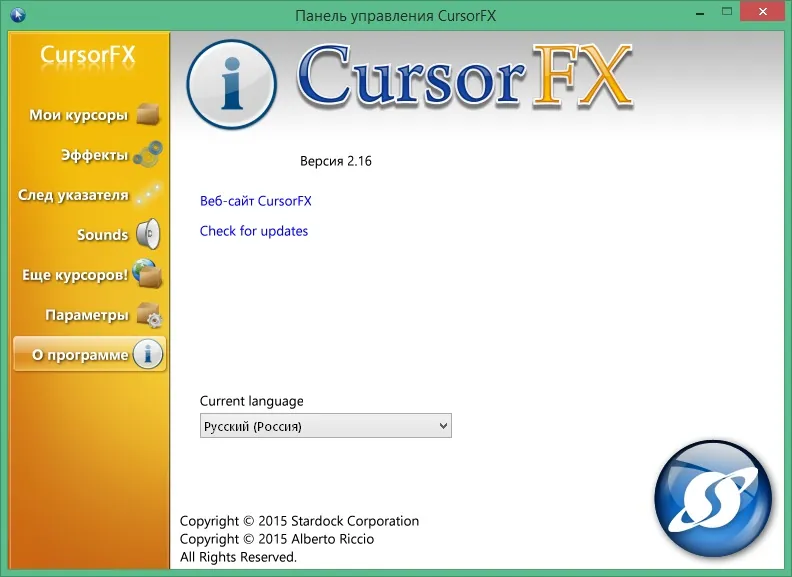Click the CursorFX logo atop the sidebar

click(x=88, y=56)
